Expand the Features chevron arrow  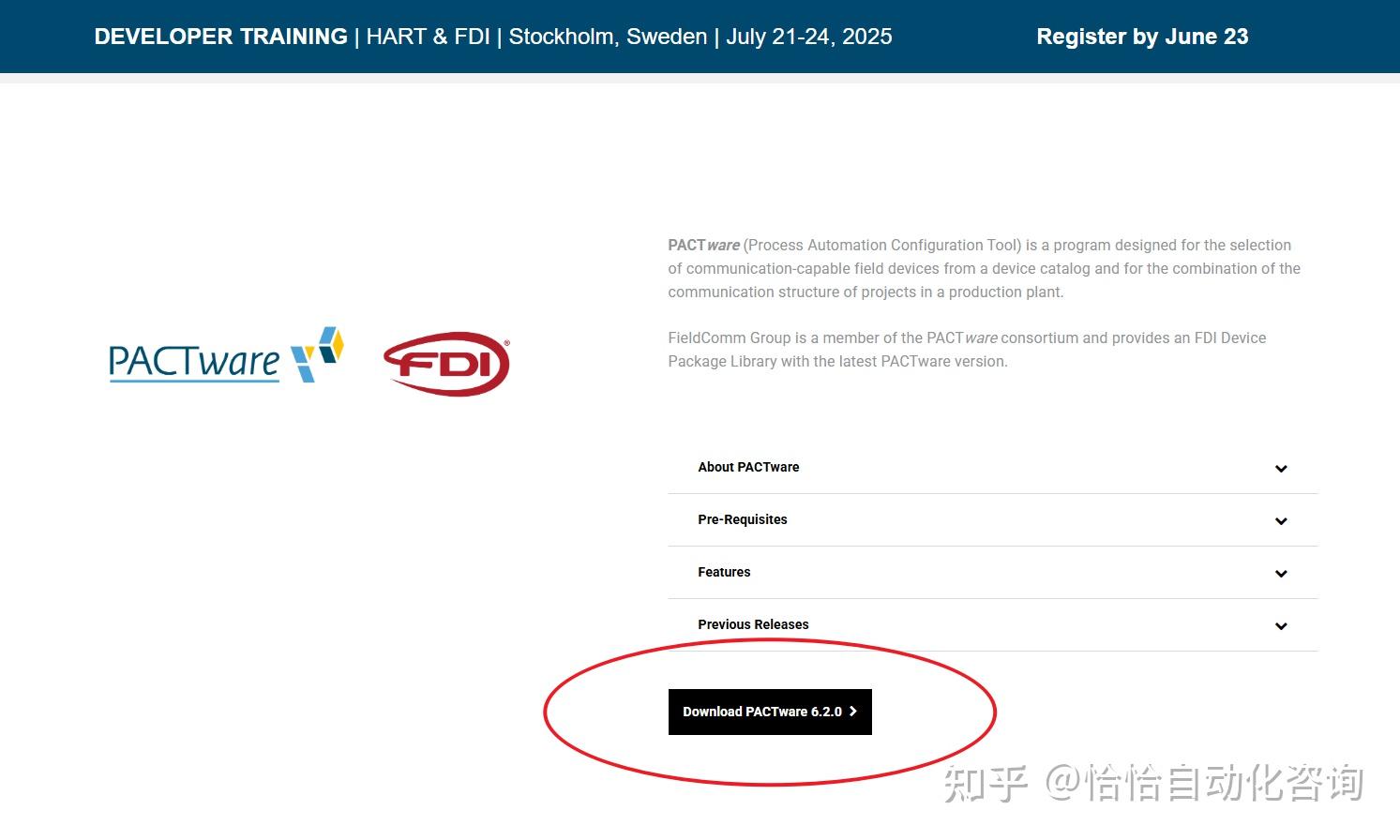[x=1281, y=573]
